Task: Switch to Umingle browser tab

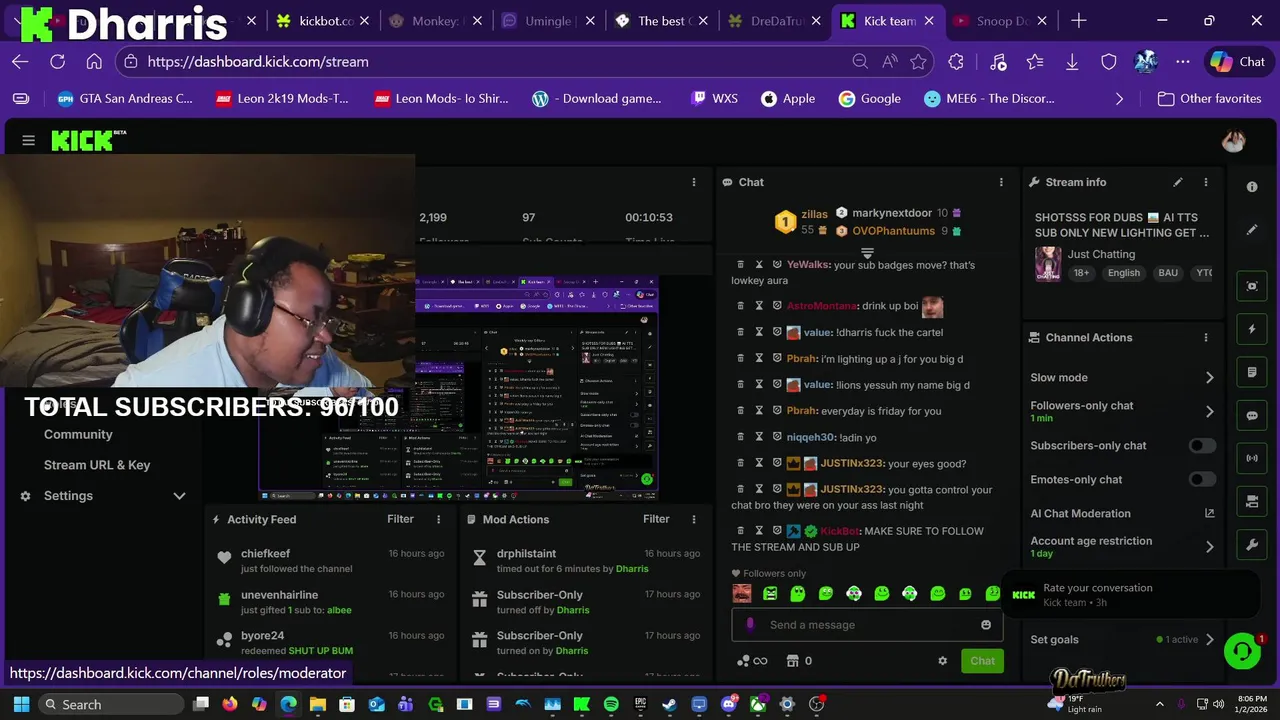Action: click(548, 21)
